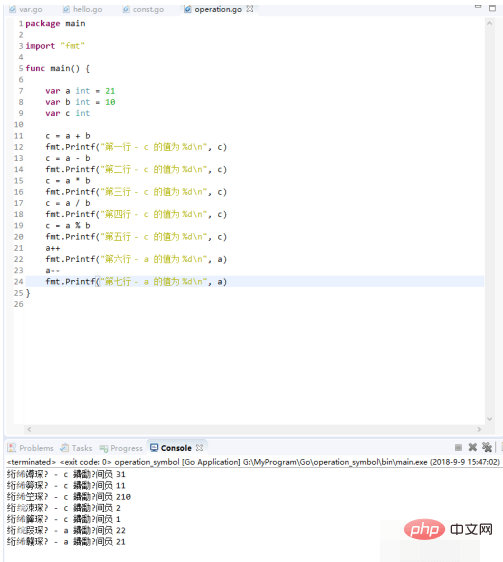Select the const.go editor tab

tap(143, 9)
